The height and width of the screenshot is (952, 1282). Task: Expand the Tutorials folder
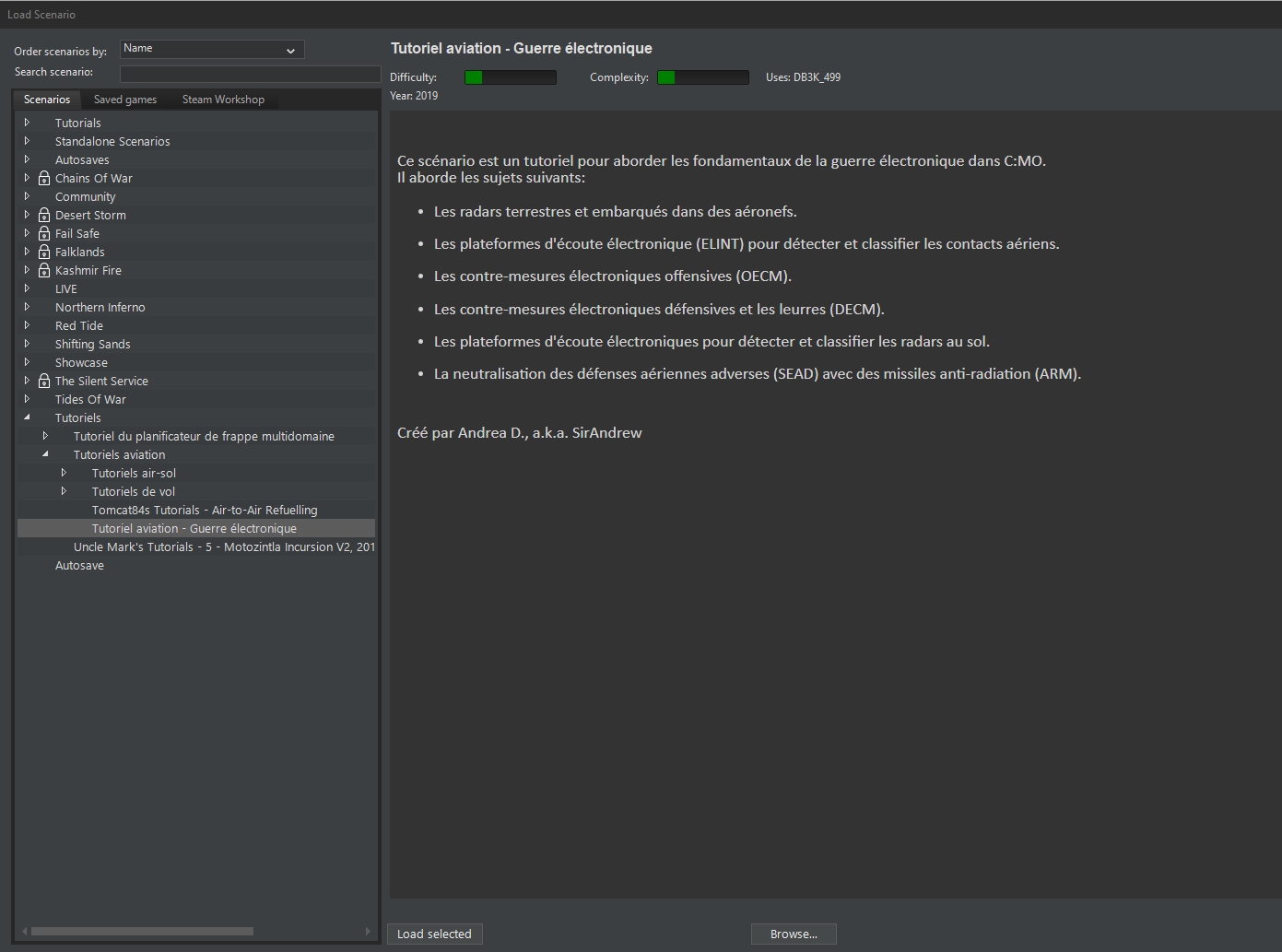pos(27,123)
